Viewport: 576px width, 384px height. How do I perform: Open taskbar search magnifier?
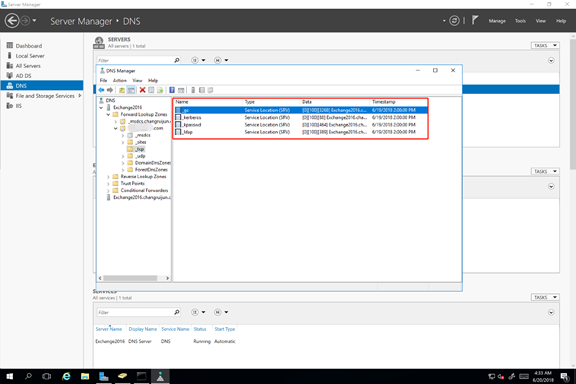28,376
